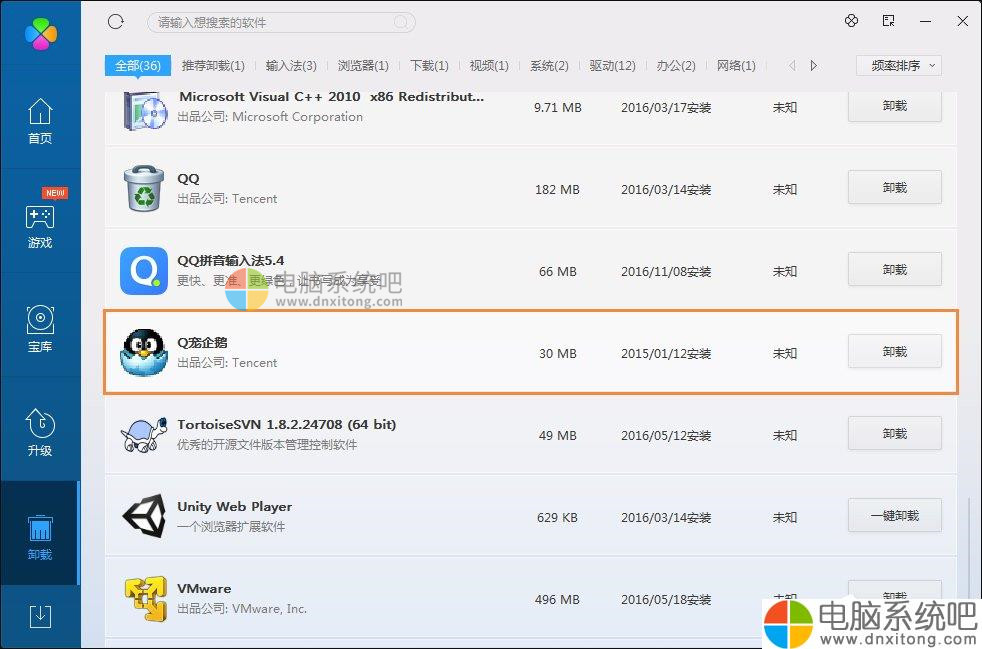982x649 pixels.
Task: Focus the software search input field
Action: [281, 23]
